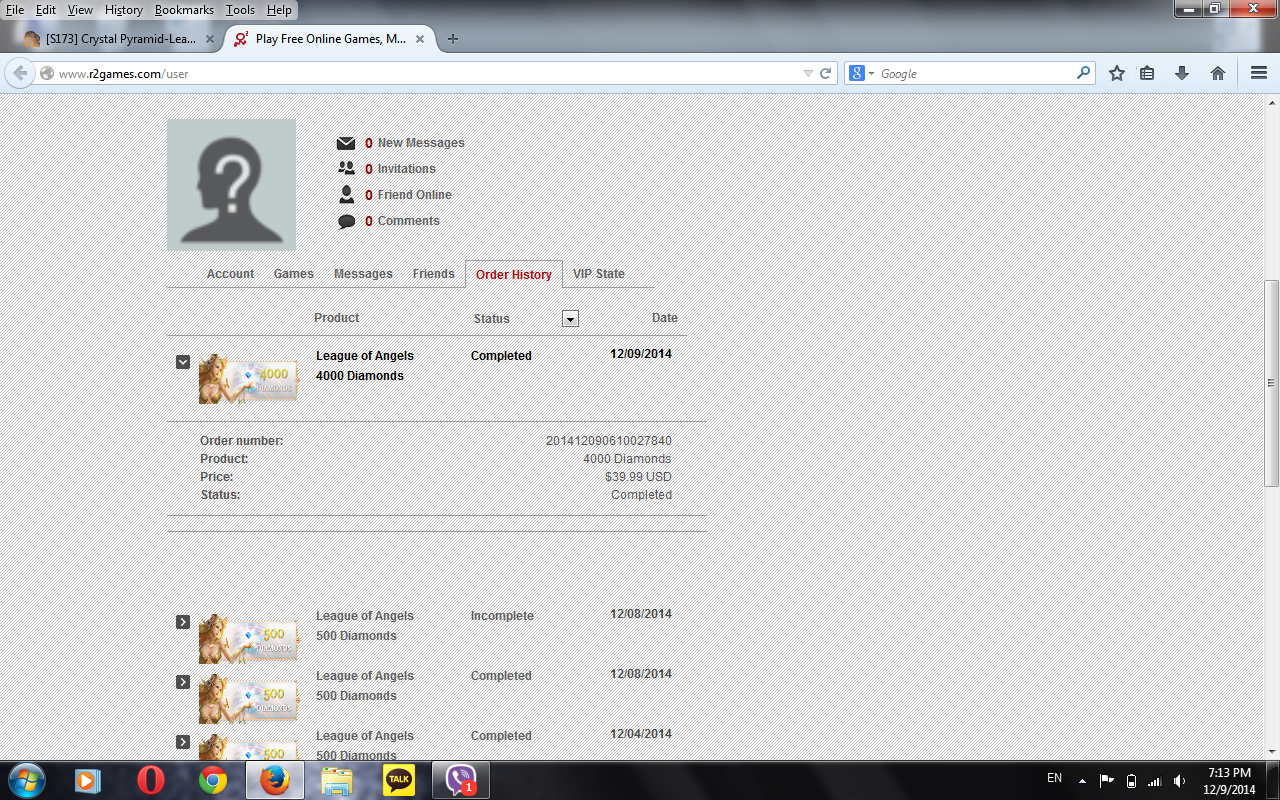The width and height of the screenshot is (1280, 800).
Task: Click the Invitations link
Action: 406,169
